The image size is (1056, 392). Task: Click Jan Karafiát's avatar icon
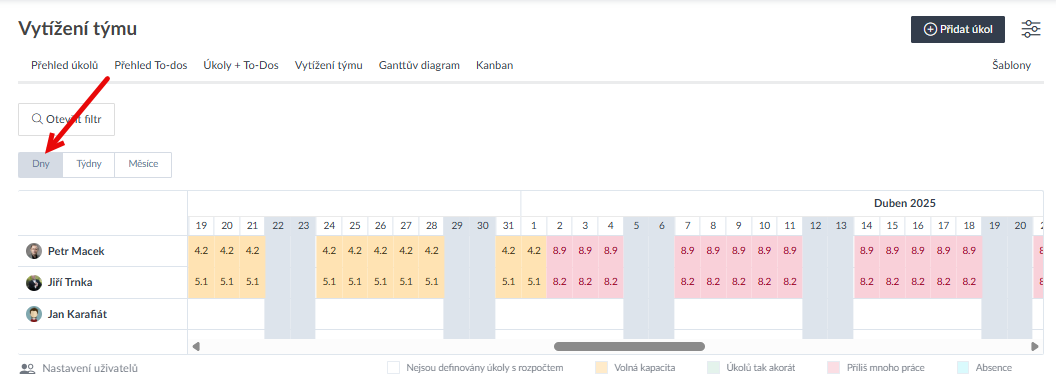(x=34, y=314)
